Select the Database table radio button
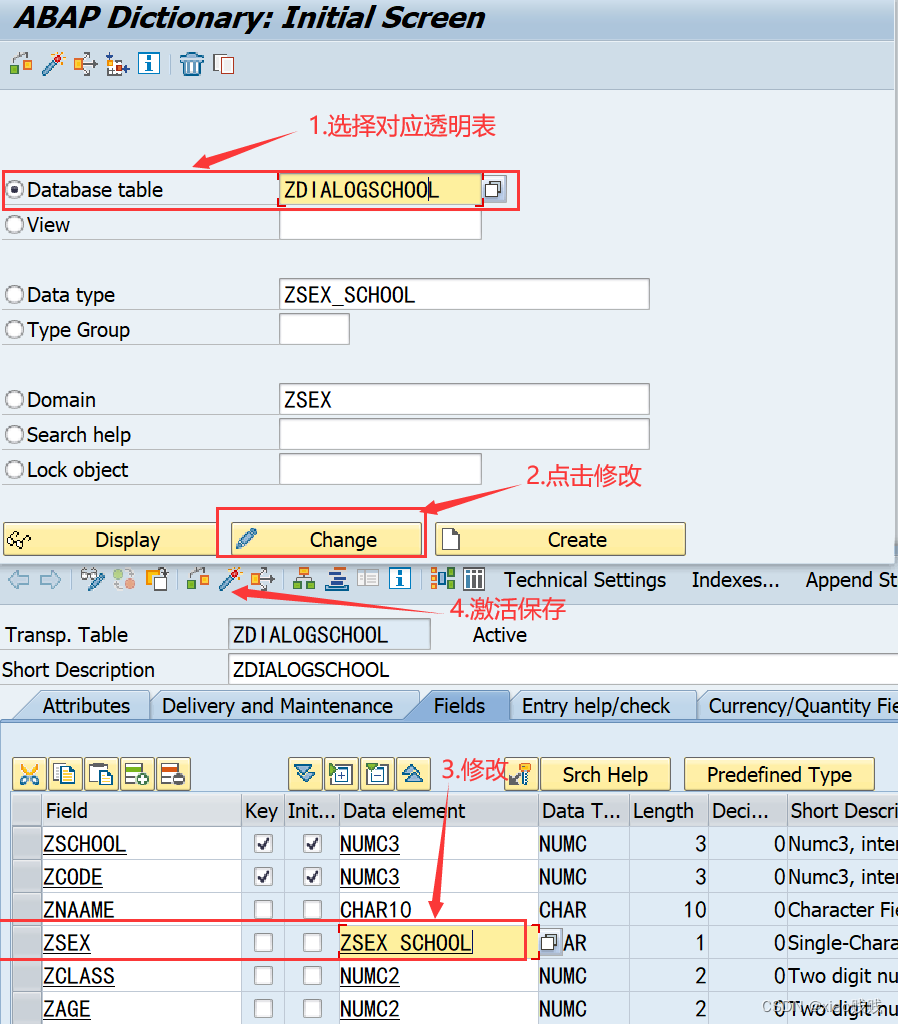Screen dimensions: 898x1024 point(15,189)
